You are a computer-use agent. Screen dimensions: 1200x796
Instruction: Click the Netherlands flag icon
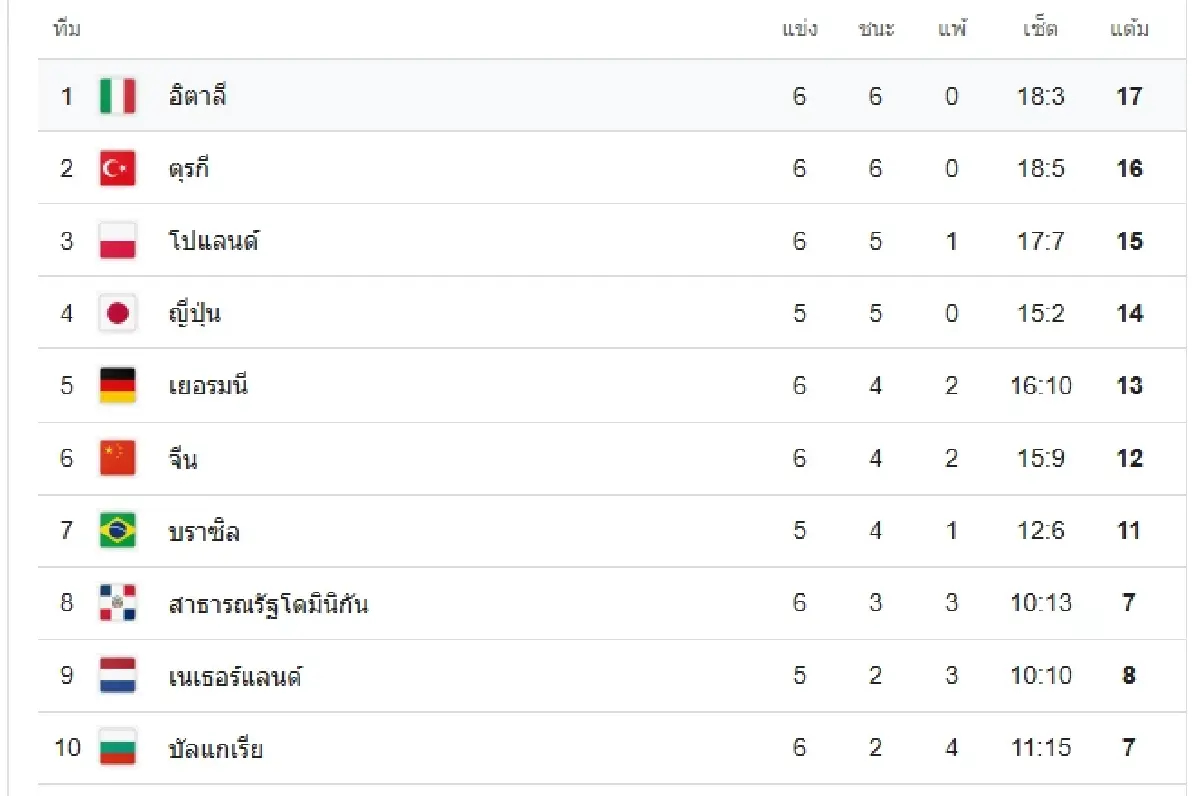(118, 675)
